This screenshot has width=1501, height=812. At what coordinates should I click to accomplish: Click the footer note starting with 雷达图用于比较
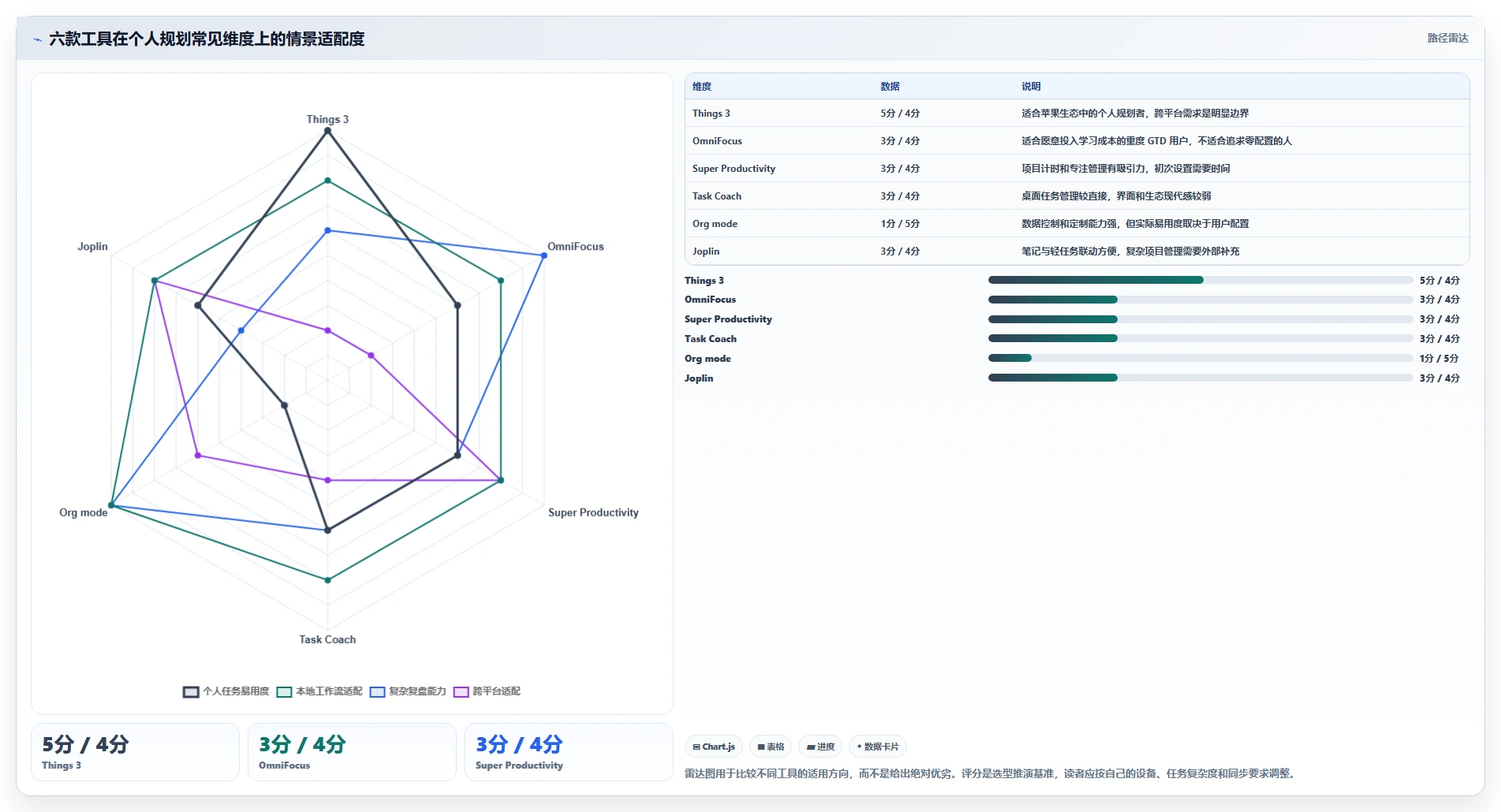[991, 773]
